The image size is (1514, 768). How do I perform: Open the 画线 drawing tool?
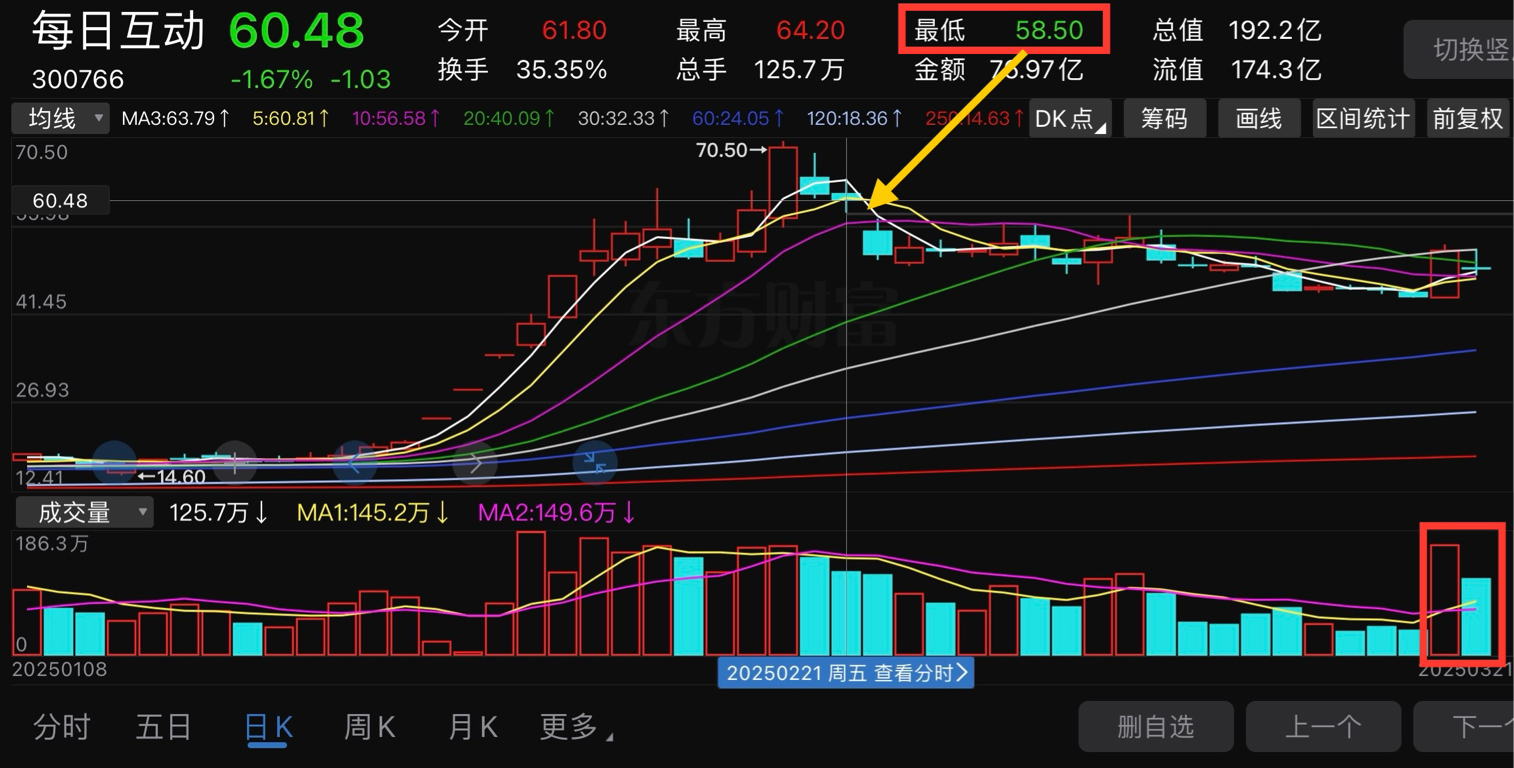coord(1258,119)
